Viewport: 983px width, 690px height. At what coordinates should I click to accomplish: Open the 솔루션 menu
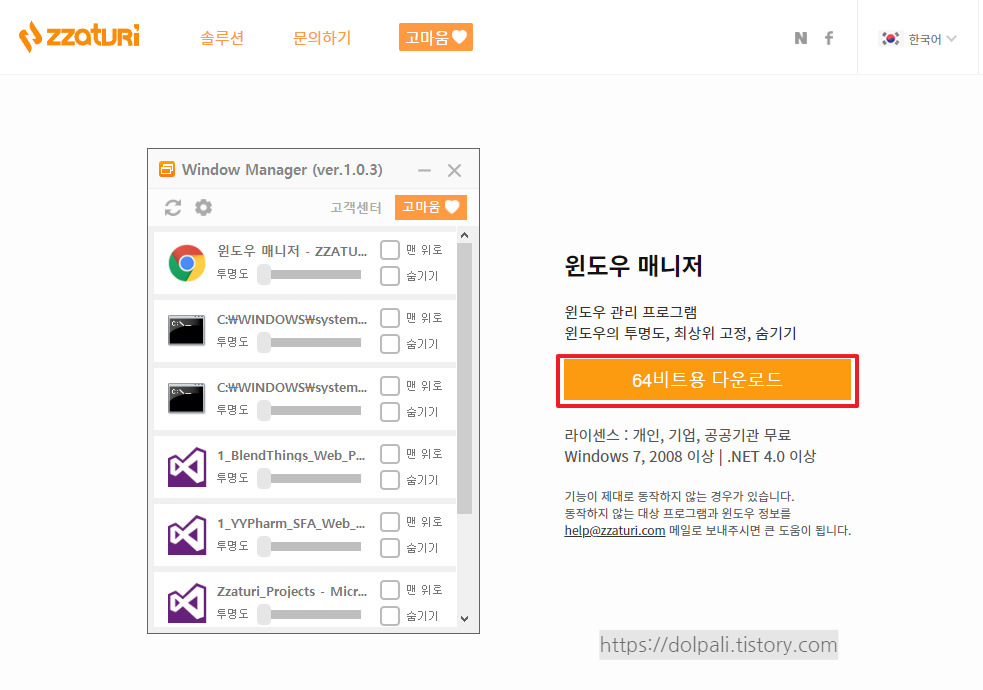222,38
